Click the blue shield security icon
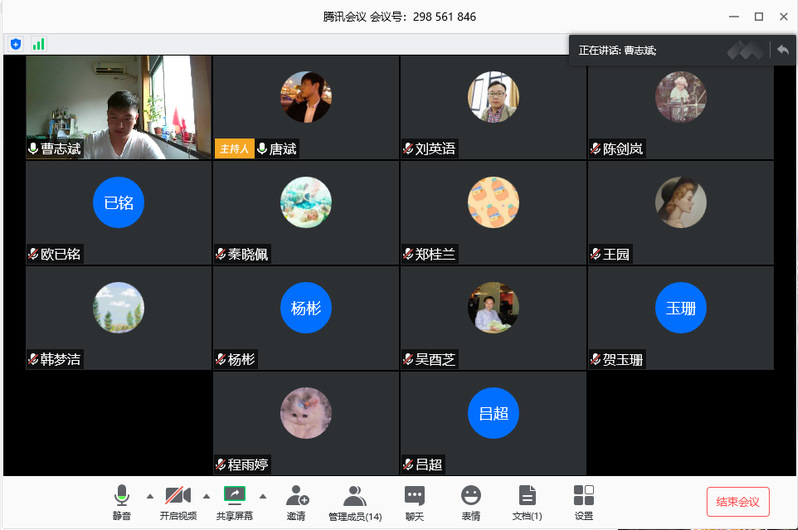798x530 pixels. pyautogui.click(x=16, y=44)
